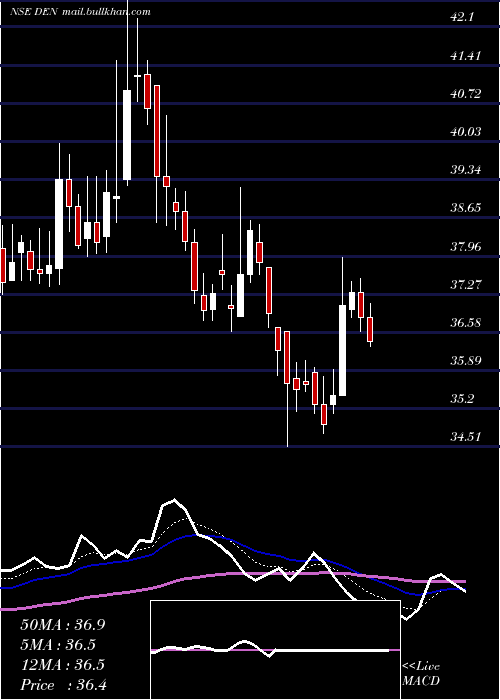This screenshot has height=700, width=500.
Task: Click the price label 42.1
Action: click(x=464, y=17)
